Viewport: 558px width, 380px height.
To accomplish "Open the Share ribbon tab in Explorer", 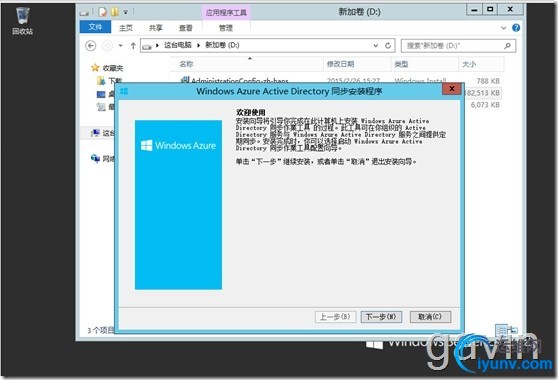I will 156,28.
